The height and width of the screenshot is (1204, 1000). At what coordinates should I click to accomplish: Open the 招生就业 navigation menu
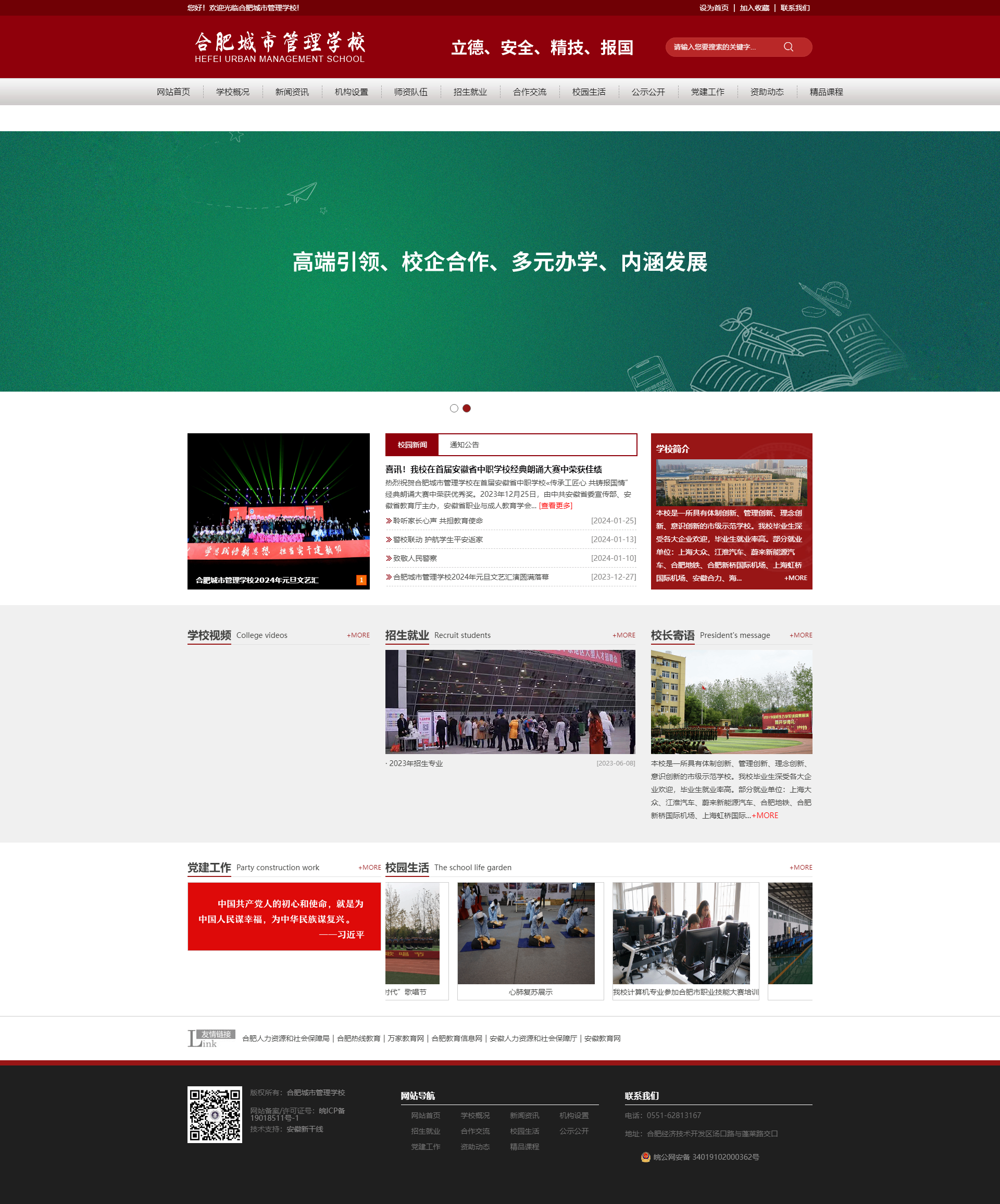point(470,92)
